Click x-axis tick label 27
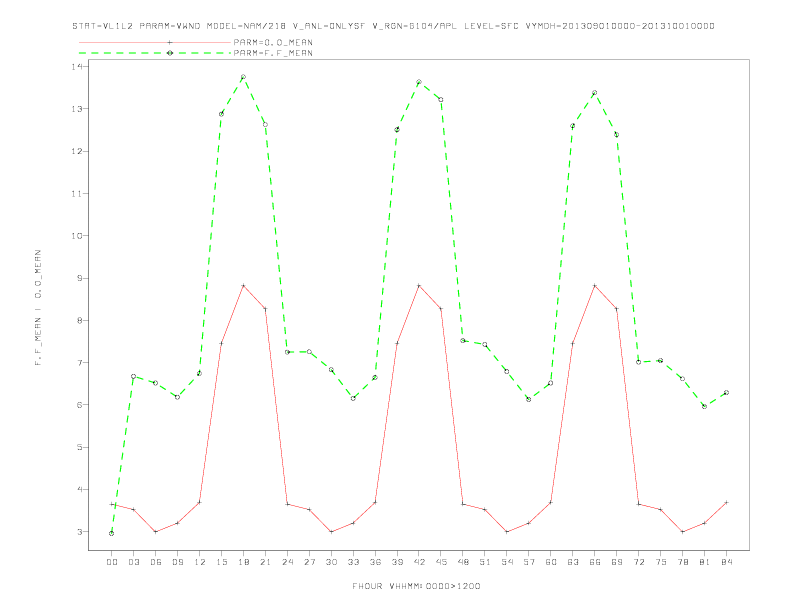Screen dimensions: 792x612 tap(309, 562)
